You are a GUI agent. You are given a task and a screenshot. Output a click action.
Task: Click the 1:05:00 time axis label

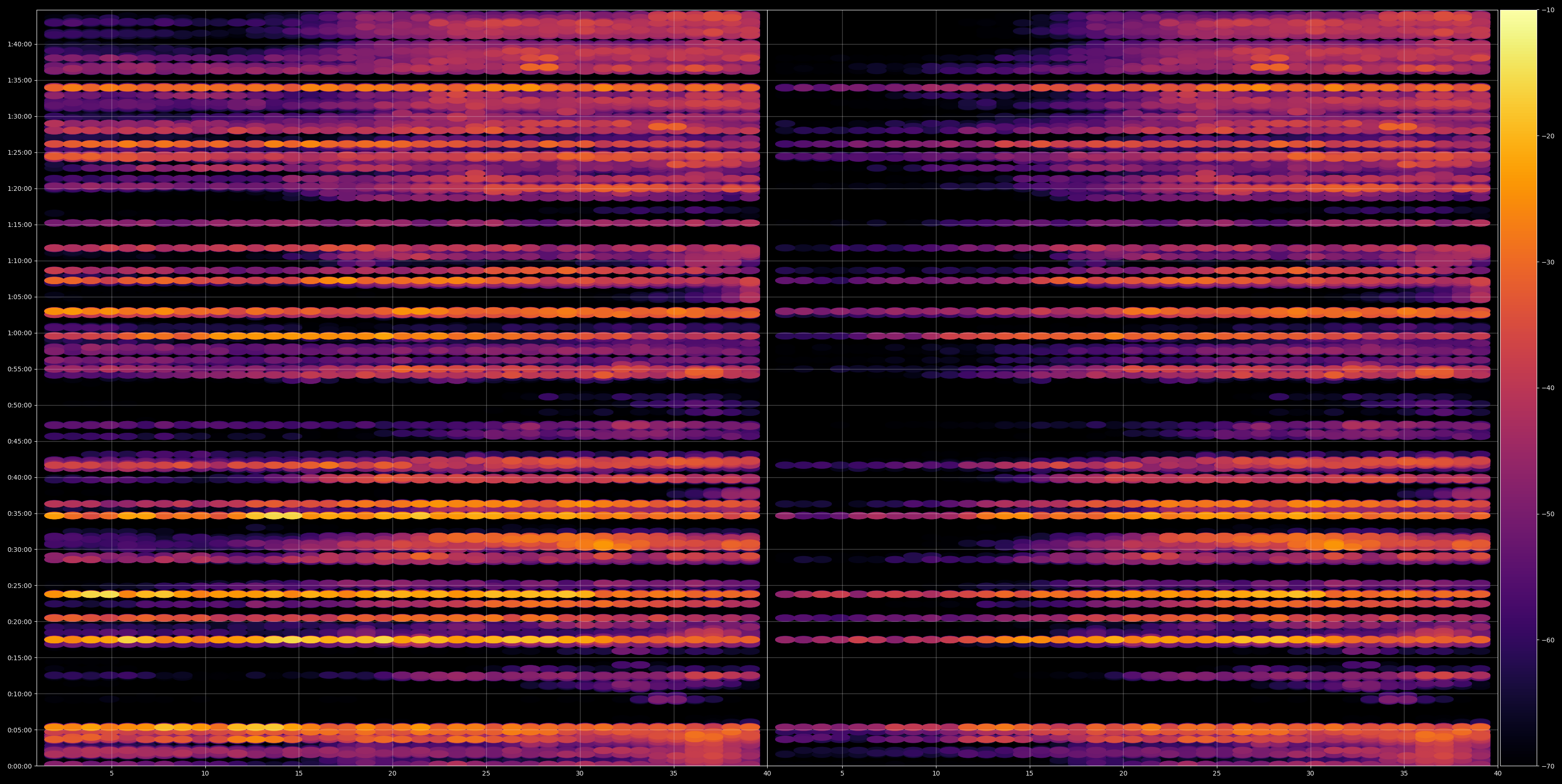pyautogui.click(x=19, y=297)
